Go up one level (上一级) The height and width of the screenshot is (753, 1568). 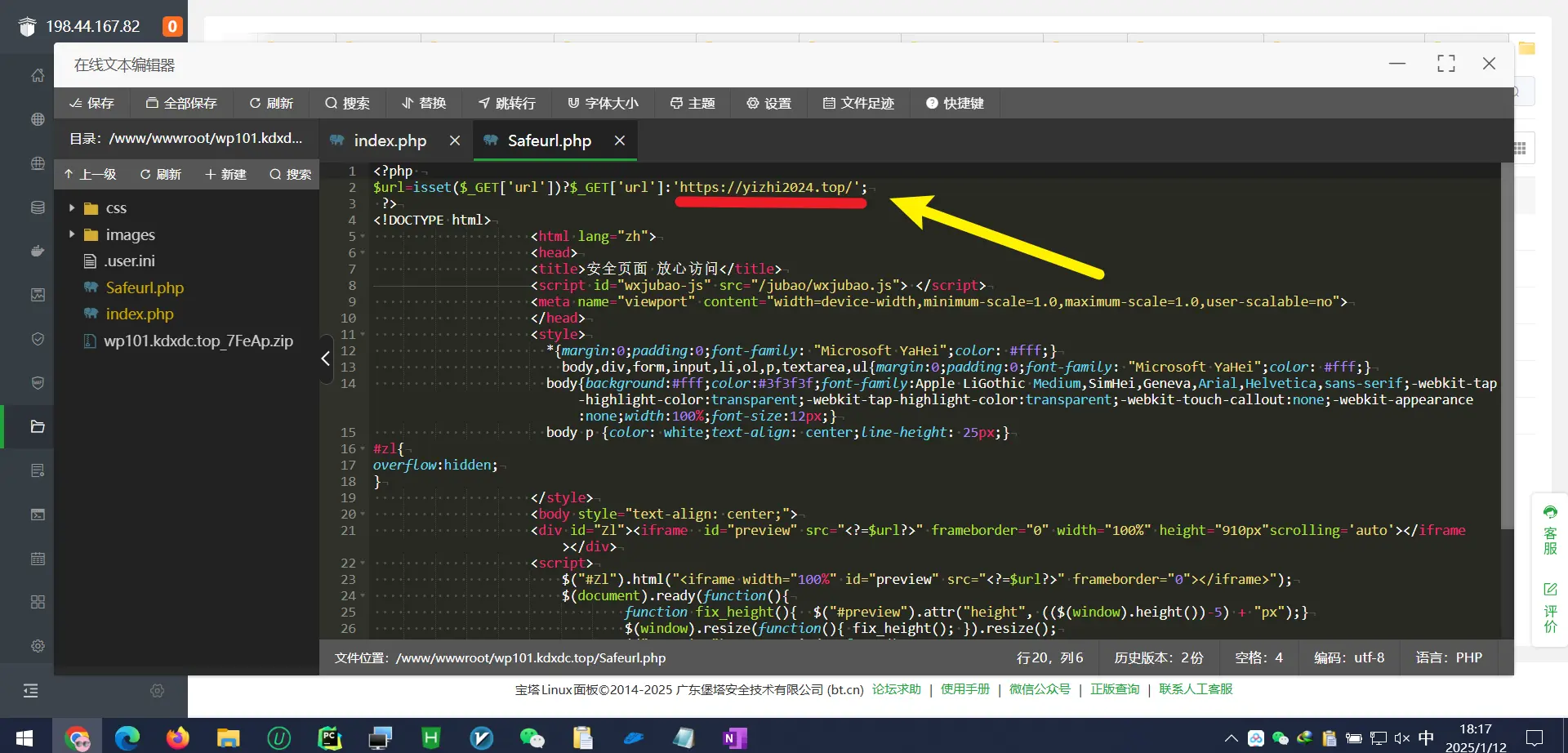[90, 174]
